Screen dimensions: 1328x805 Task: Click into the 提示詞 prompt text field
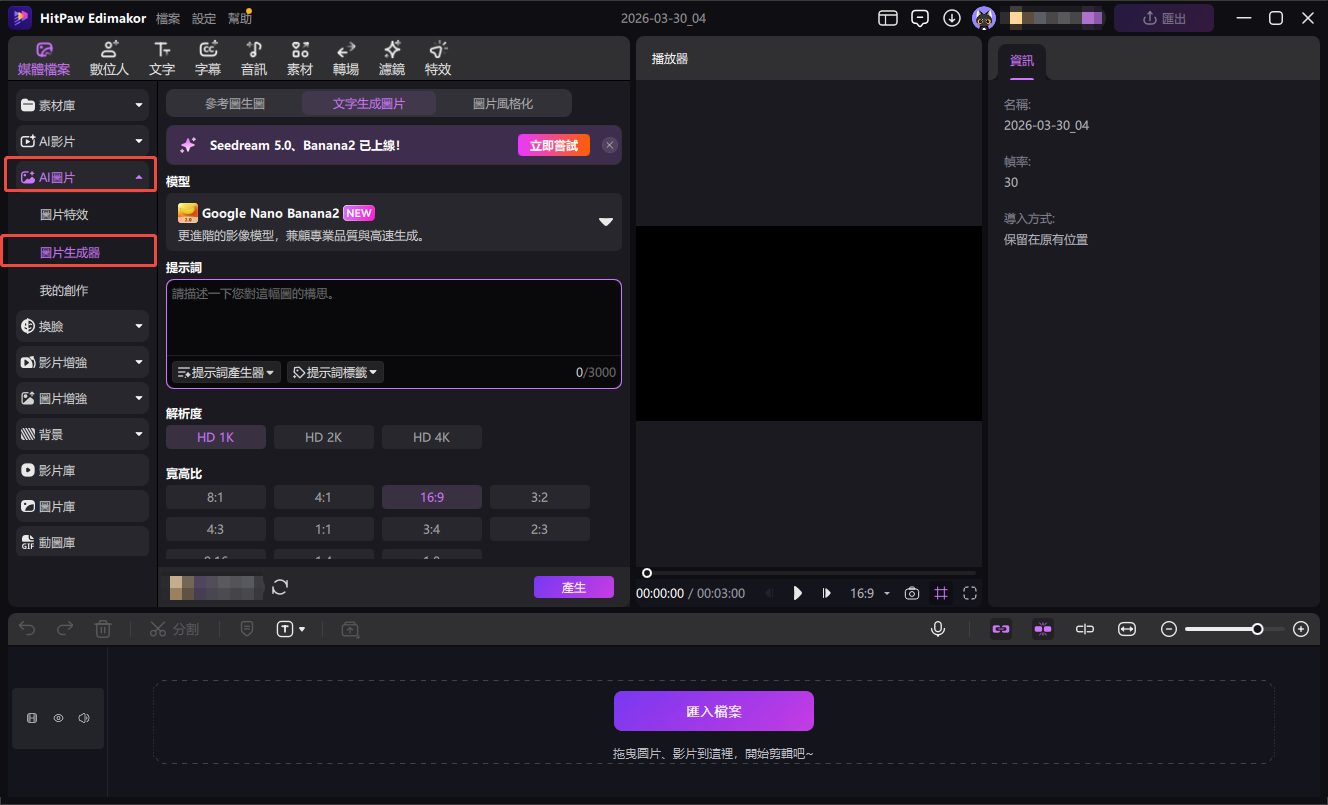393,318
